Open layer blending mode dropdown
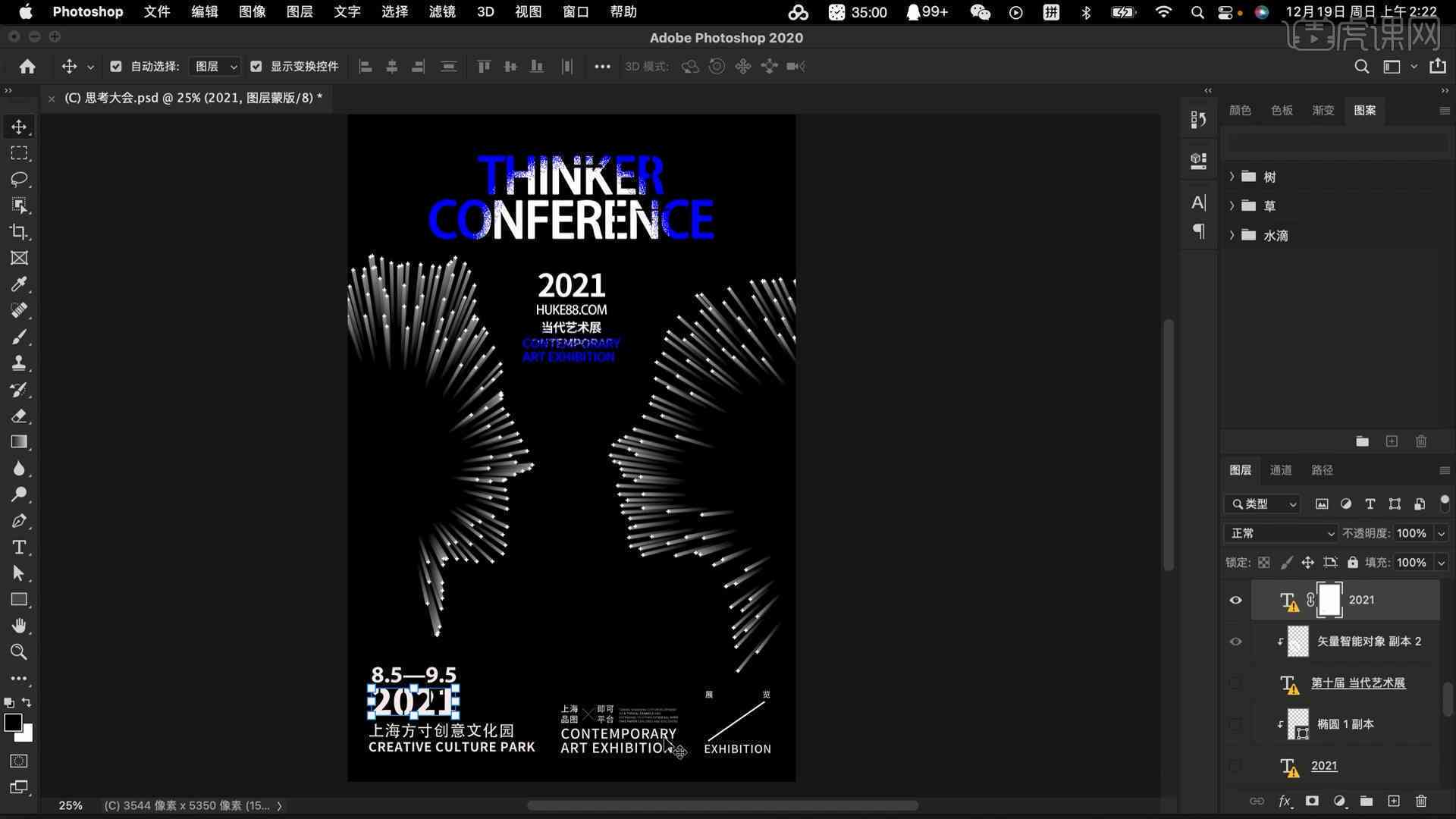 pos(1280,533)
